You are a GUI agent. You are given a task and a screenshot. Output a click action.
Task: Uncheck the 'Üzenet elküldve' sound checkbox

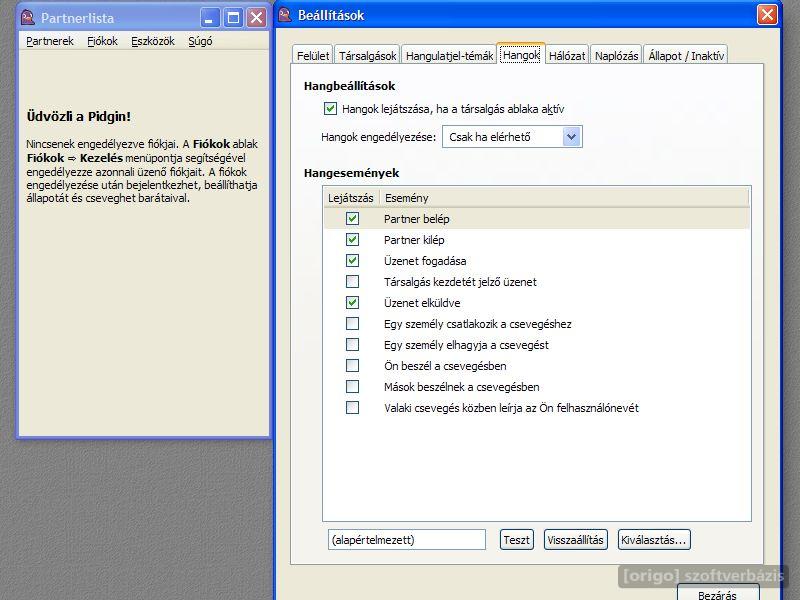(x=352, y=303)
